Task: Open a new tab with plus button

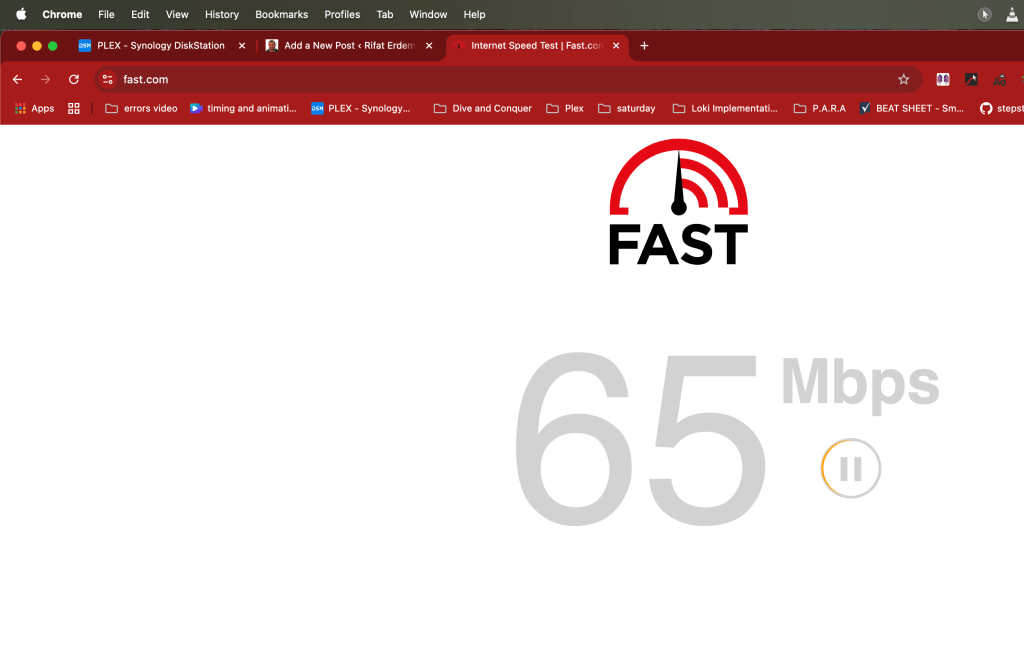Action: coord(644,46)
